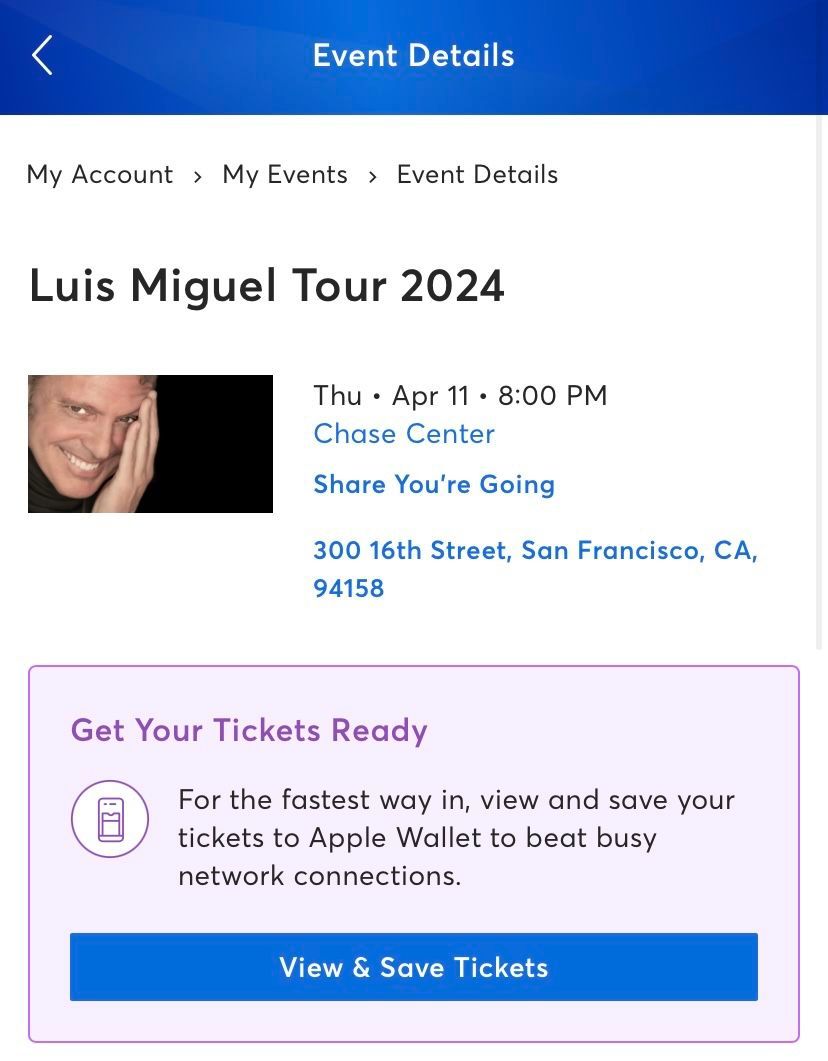Click the mobile ticket icon in the purple card
This screenshot has height=1061, width=828.
coord(110,820)
